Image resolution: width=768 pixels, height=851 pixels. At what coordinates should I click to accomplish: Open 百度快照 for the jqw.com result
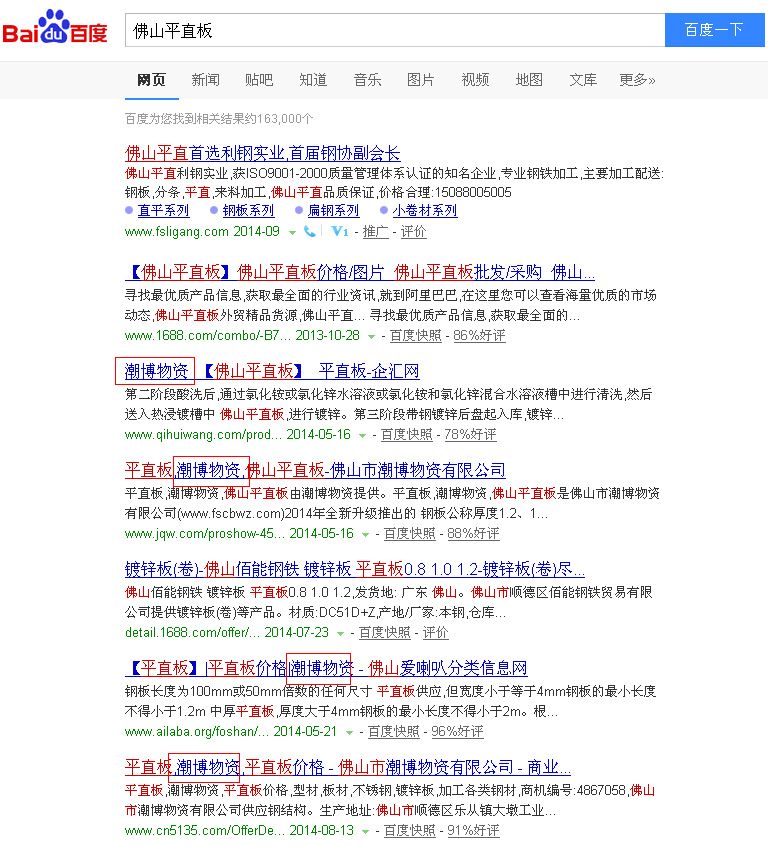[410, 534]
